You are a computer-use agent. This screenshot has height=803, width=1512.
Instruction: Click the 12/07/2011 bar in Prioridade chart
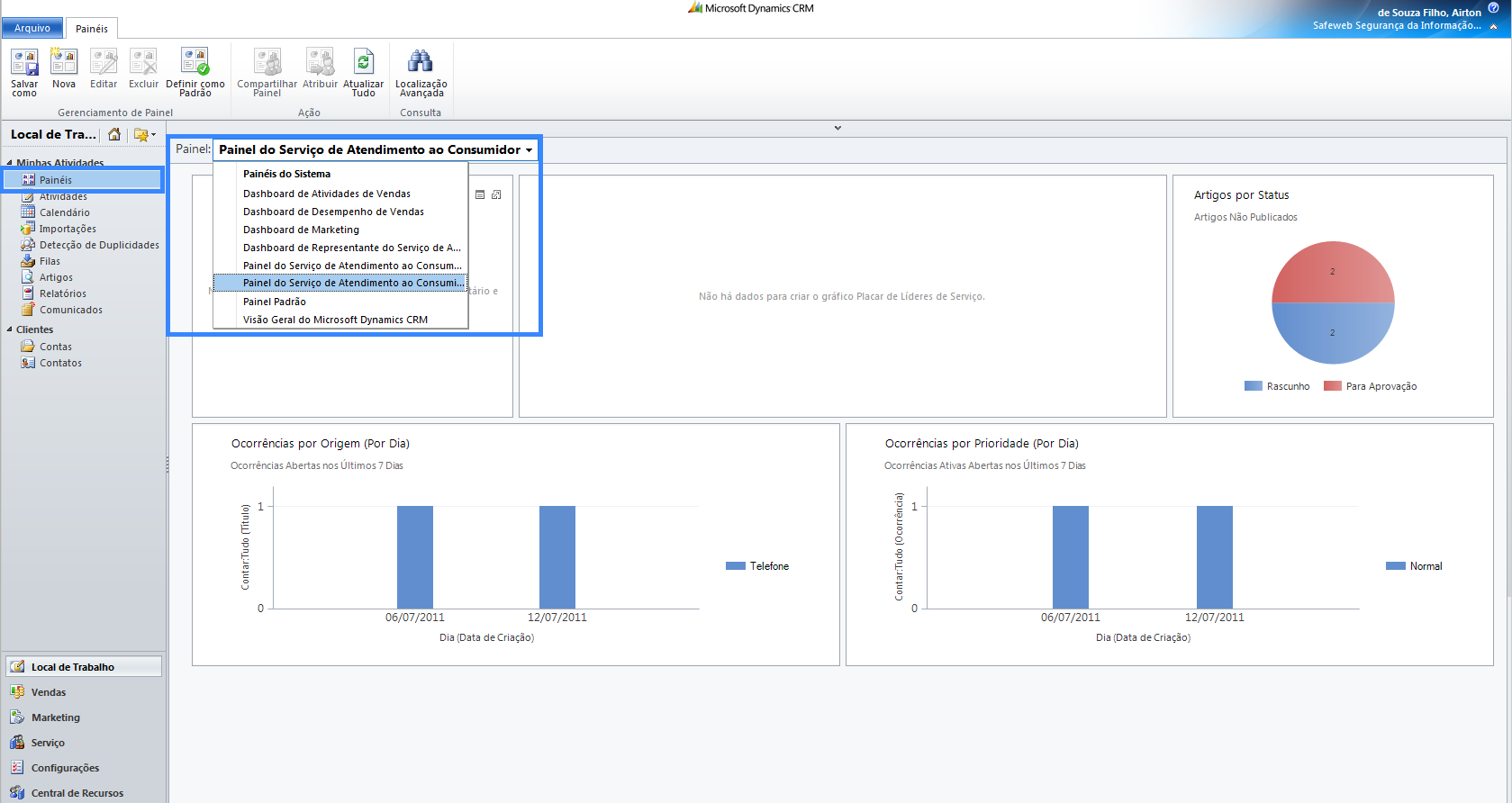1215,557
